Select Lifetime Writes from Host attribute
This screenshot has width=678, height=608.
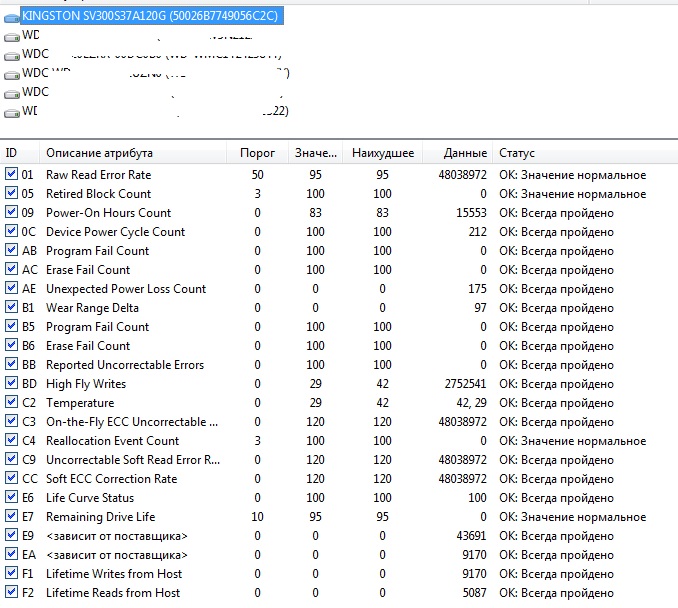114,574
